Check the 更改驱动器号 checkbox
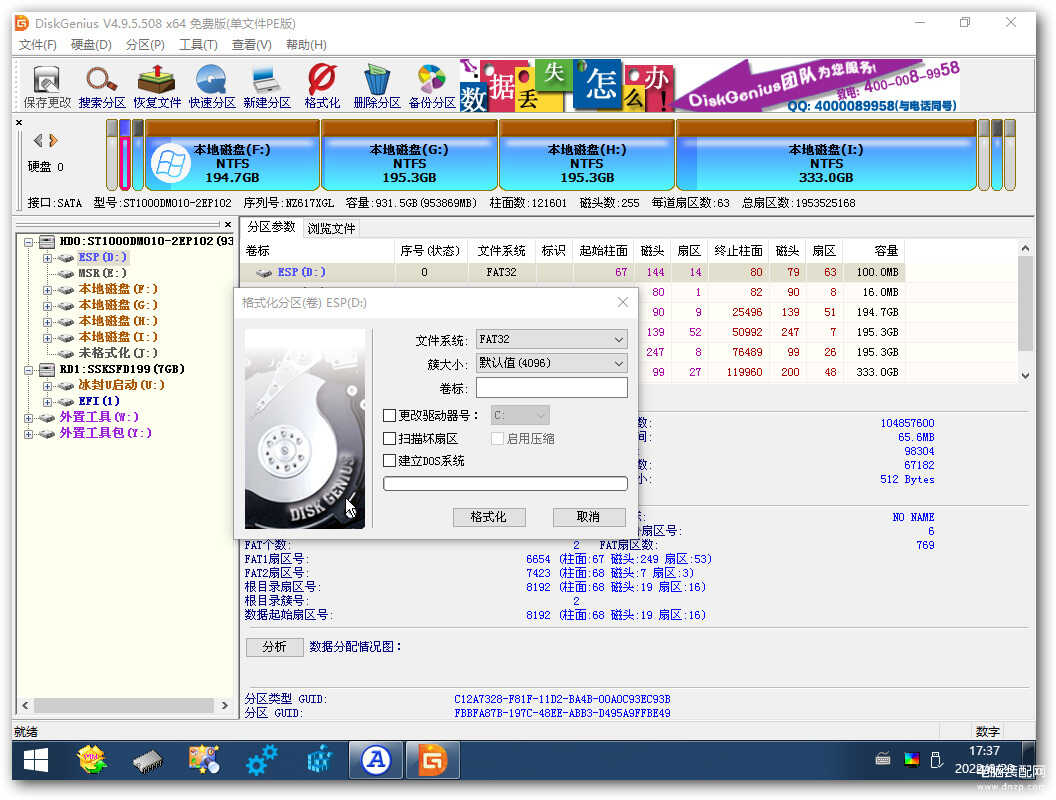Viewport: 1056px width, 800px height. (x=389, y=415)
